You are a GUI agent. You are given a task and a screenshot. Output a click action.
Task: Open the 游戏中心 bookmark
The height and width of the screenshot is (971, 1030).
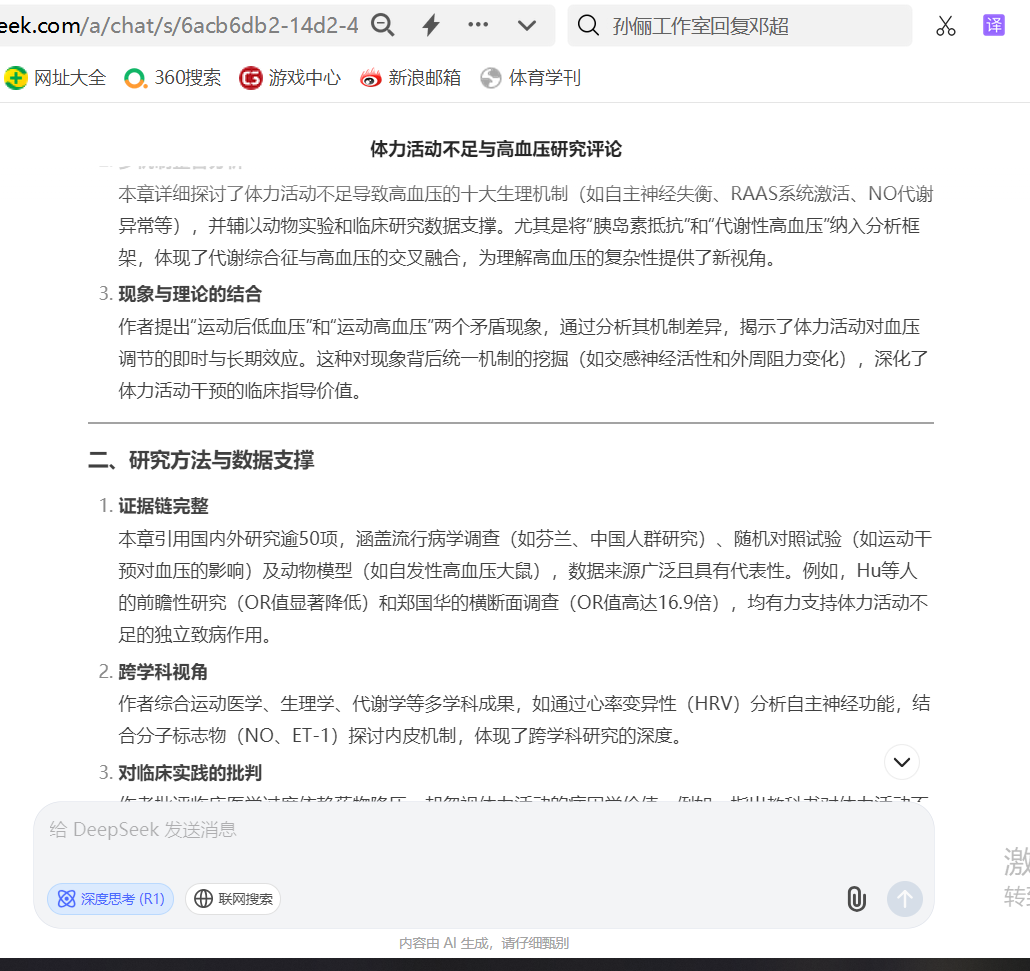(290, 78)
